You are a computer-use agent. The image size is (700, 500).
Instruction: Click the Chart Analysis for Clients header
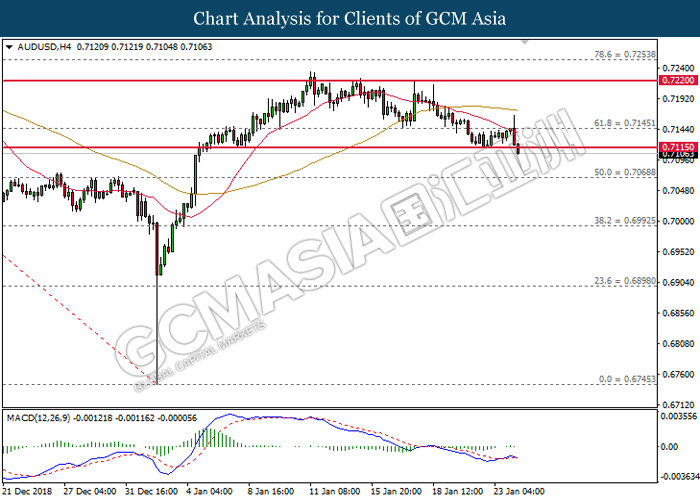coord(350,18)
